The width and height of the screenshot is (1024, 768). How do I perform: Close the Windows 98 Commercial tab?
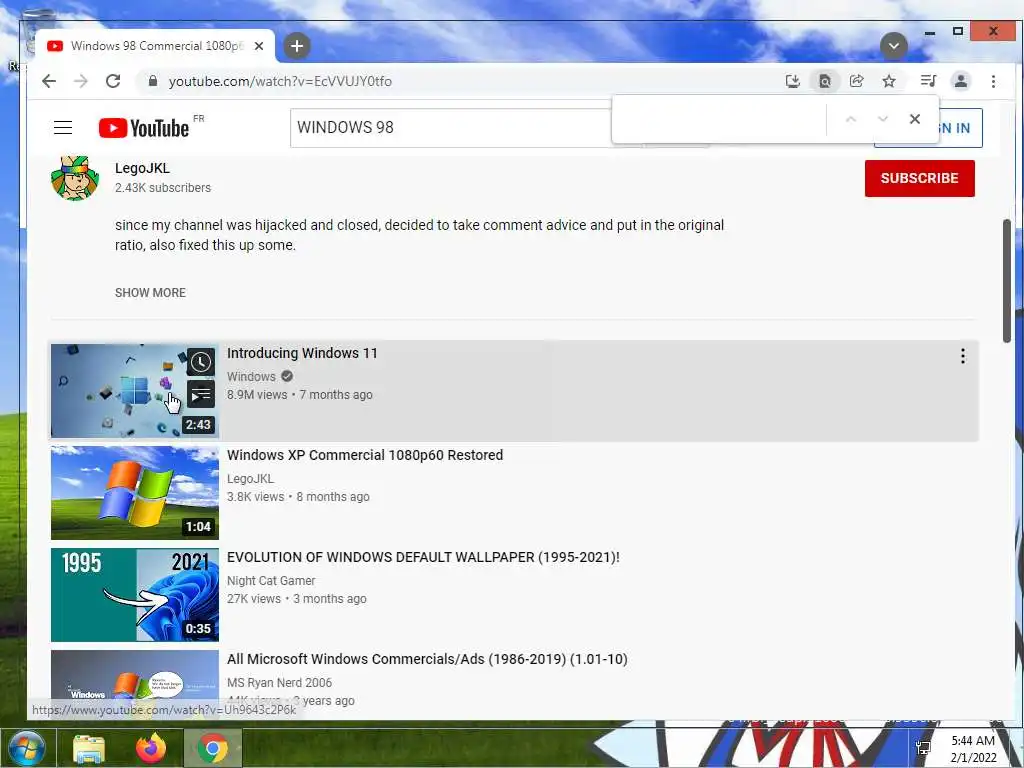click(259, 46)
